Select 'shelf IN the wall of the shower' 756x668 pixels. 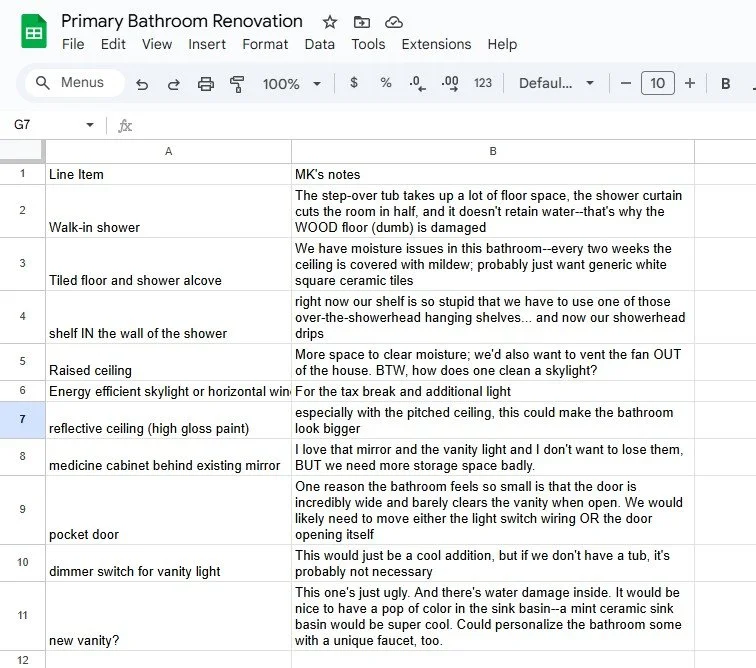[168, 317]
